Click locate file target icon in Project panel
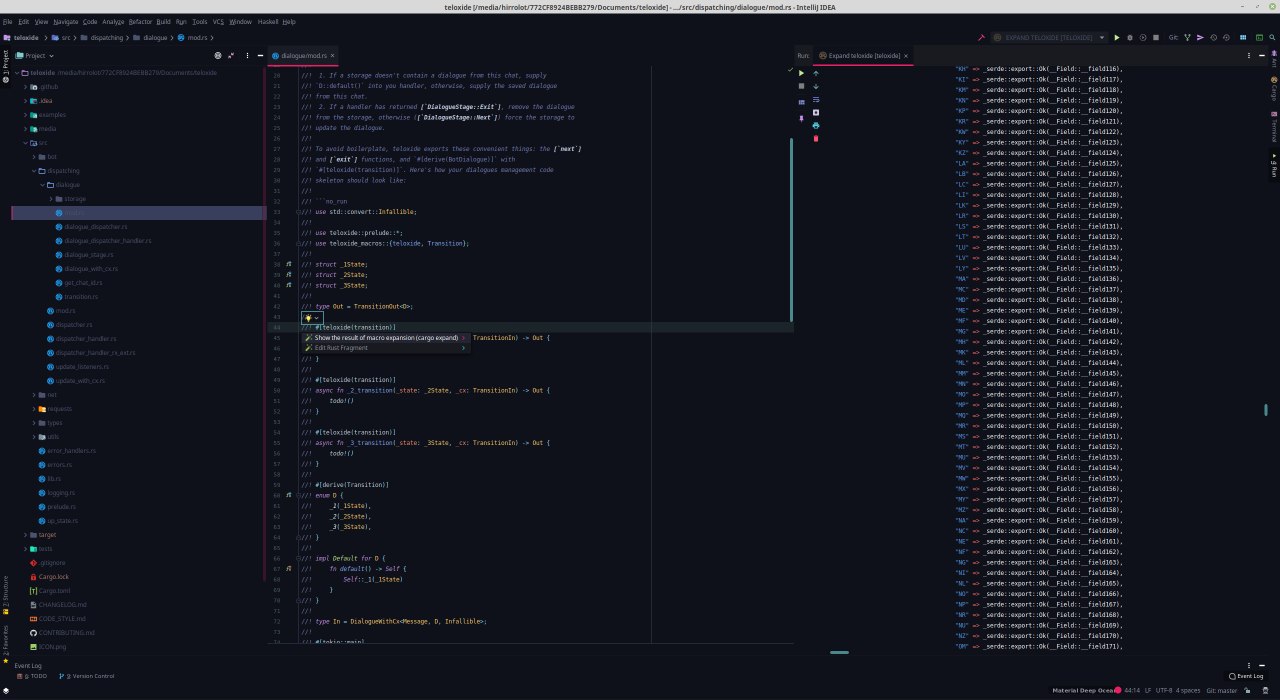 coord(218,56)
